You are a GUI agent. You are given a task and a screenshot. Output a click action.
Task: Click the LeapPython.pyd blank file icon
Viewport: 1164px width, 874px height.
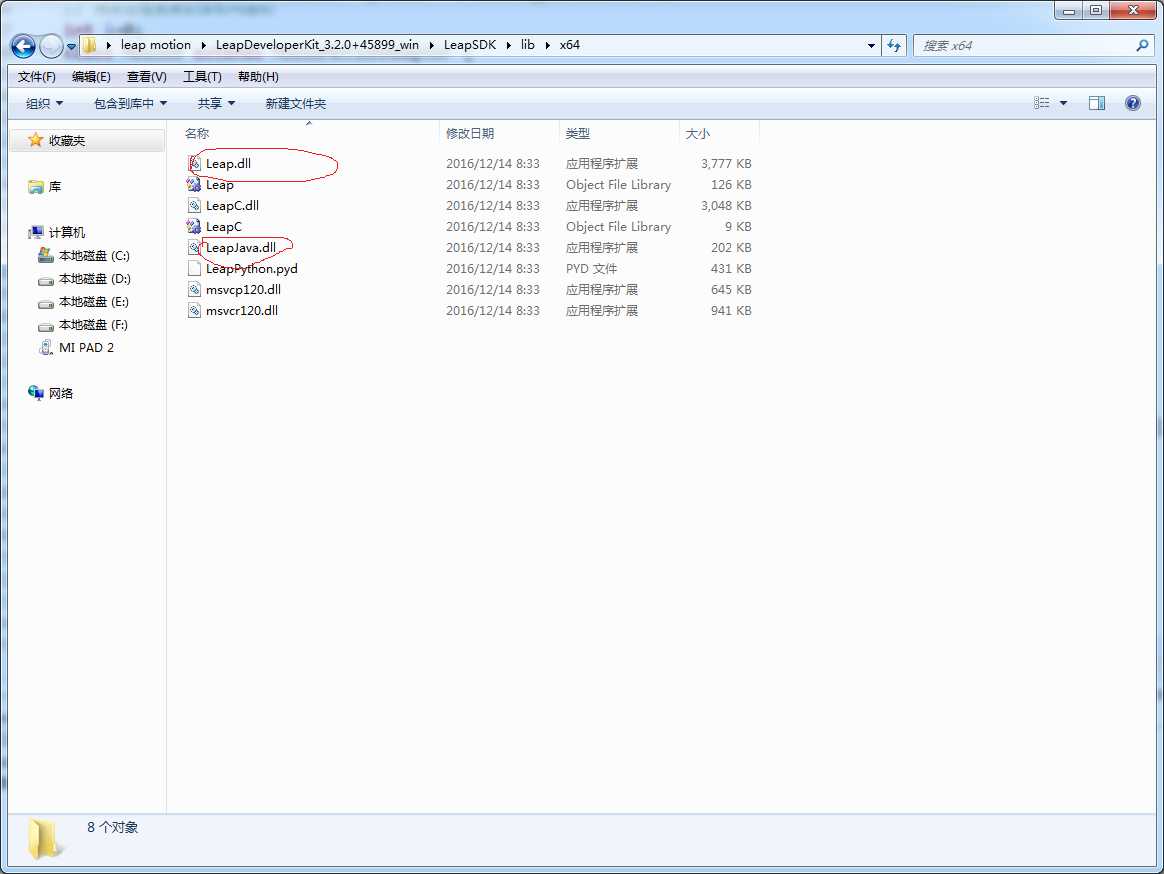(194, 269)
